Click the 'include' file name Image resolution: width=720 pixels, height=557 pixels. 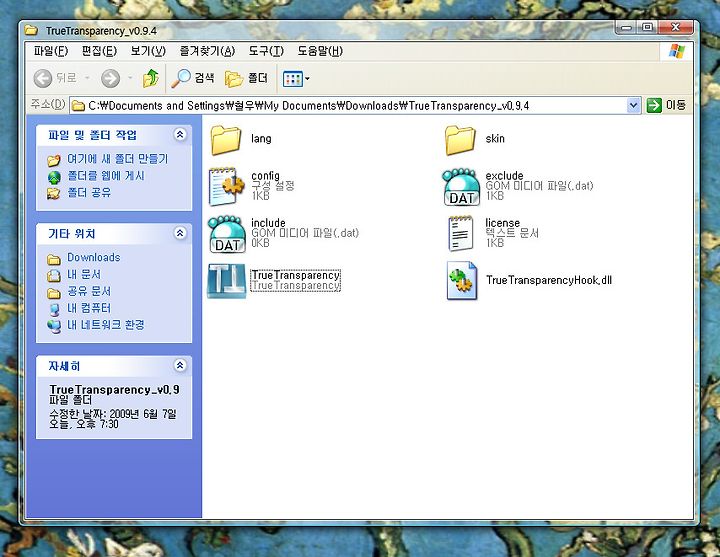click(268, 223)
